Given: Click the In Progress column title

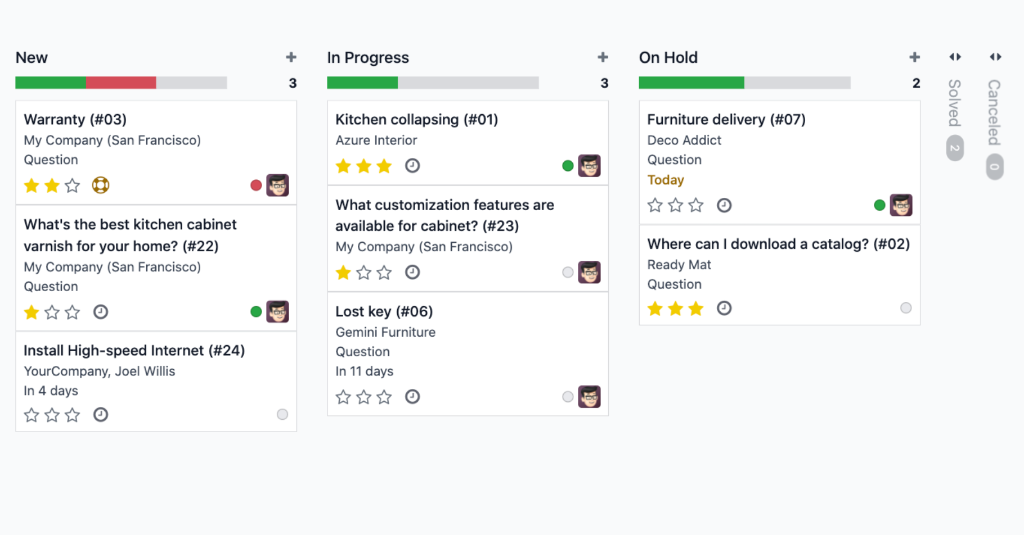Looking at the screenshot, I should point(368,57).
